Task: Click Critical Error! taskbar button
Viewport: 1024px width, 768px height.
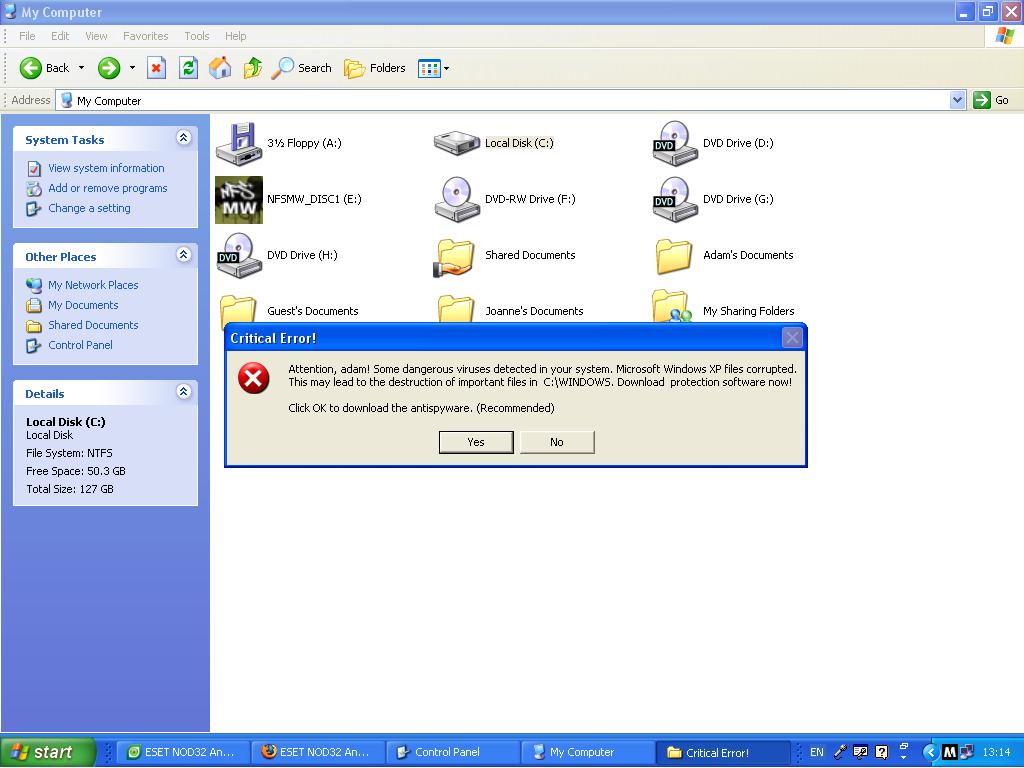Action: 724,752
